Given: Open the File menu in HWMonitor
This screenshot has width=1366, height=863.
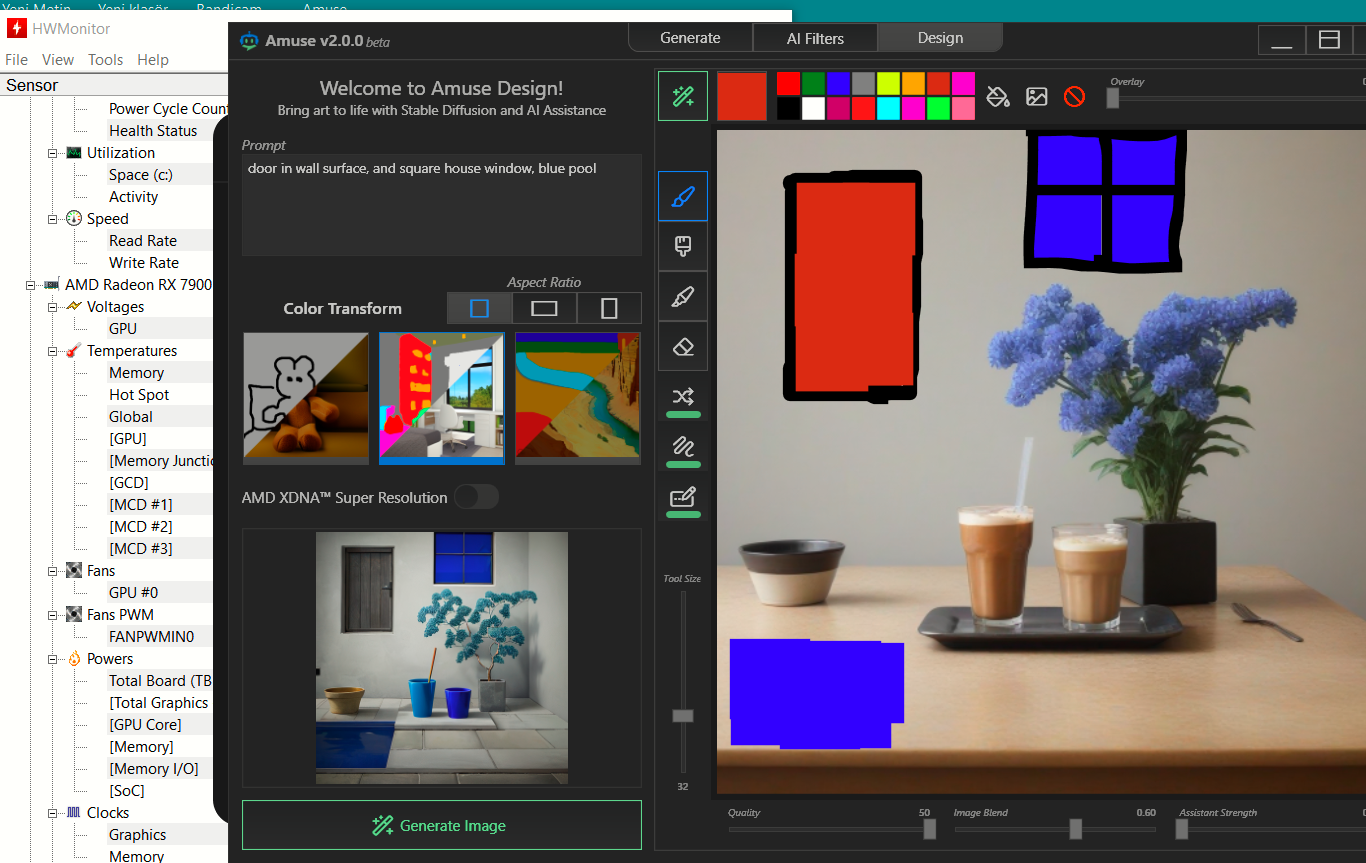Looking at the screenshot, I should pyautogui.click(x=17, y=60).
